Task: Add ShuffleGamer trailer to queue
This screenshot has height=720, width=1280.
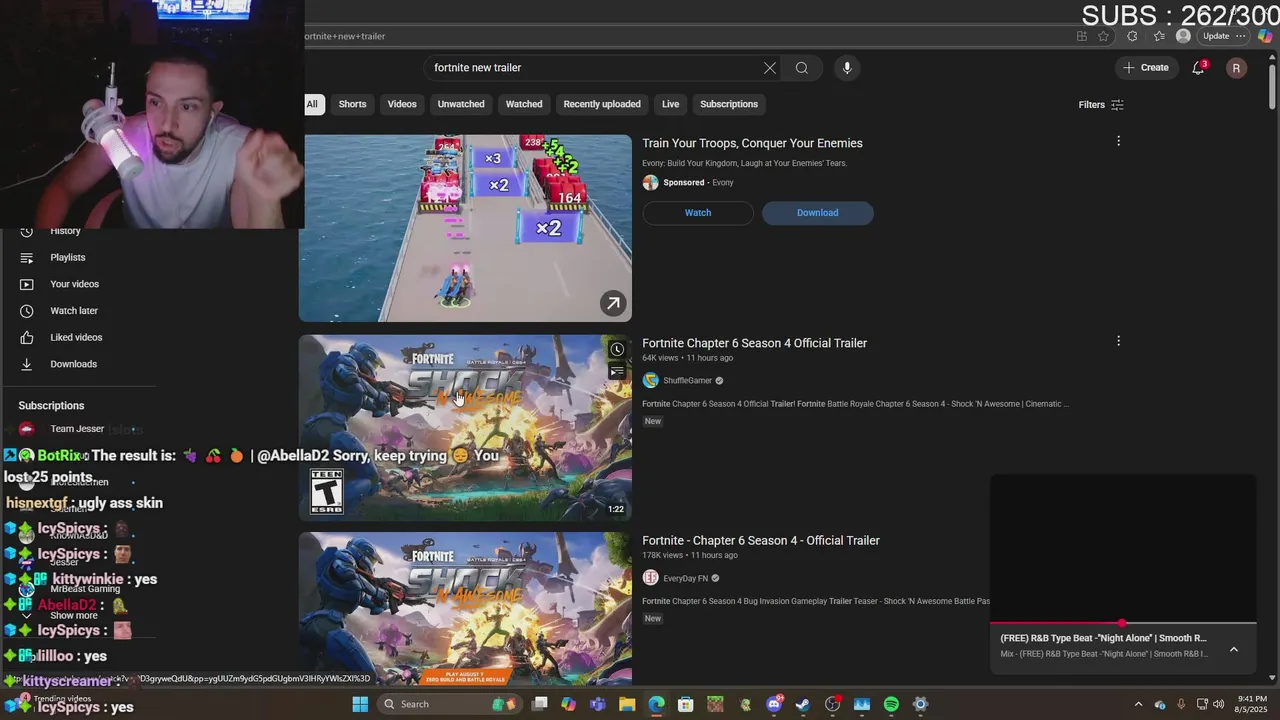Action: tap(617, 372)
